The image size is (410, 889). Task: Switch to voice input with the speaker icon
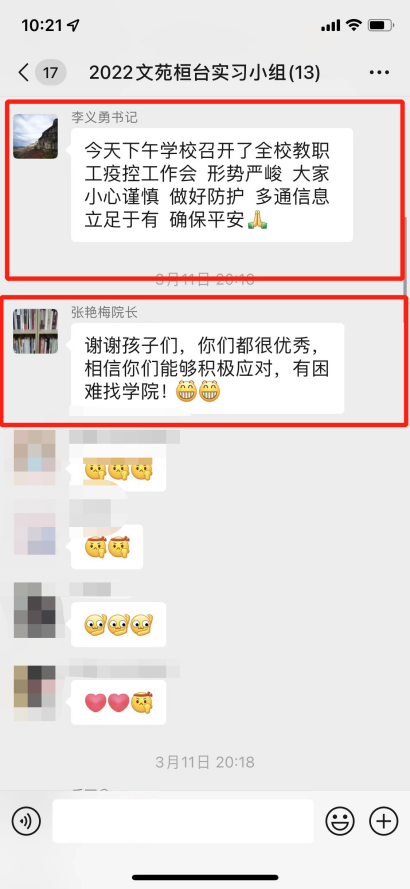pos(26,820)
